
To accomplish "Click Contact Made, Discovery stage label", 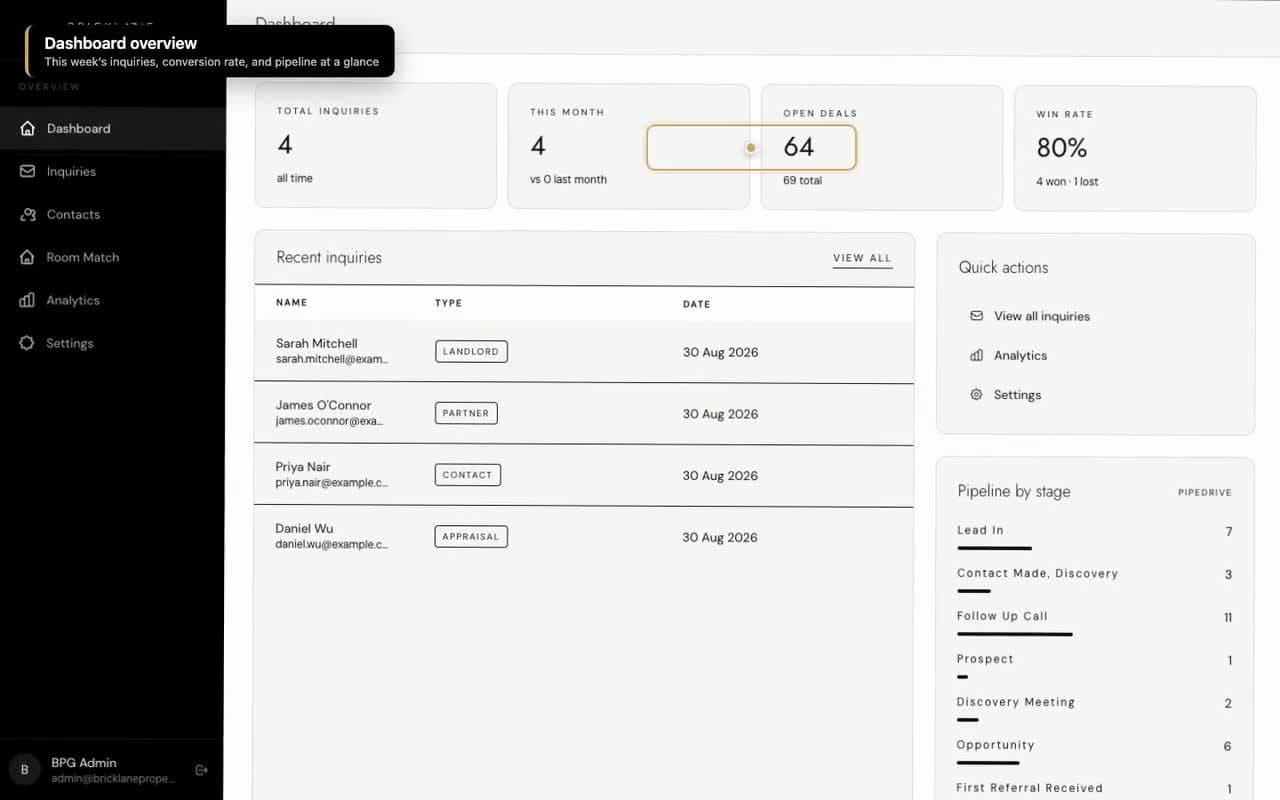I will click(x=1037, y=573).
